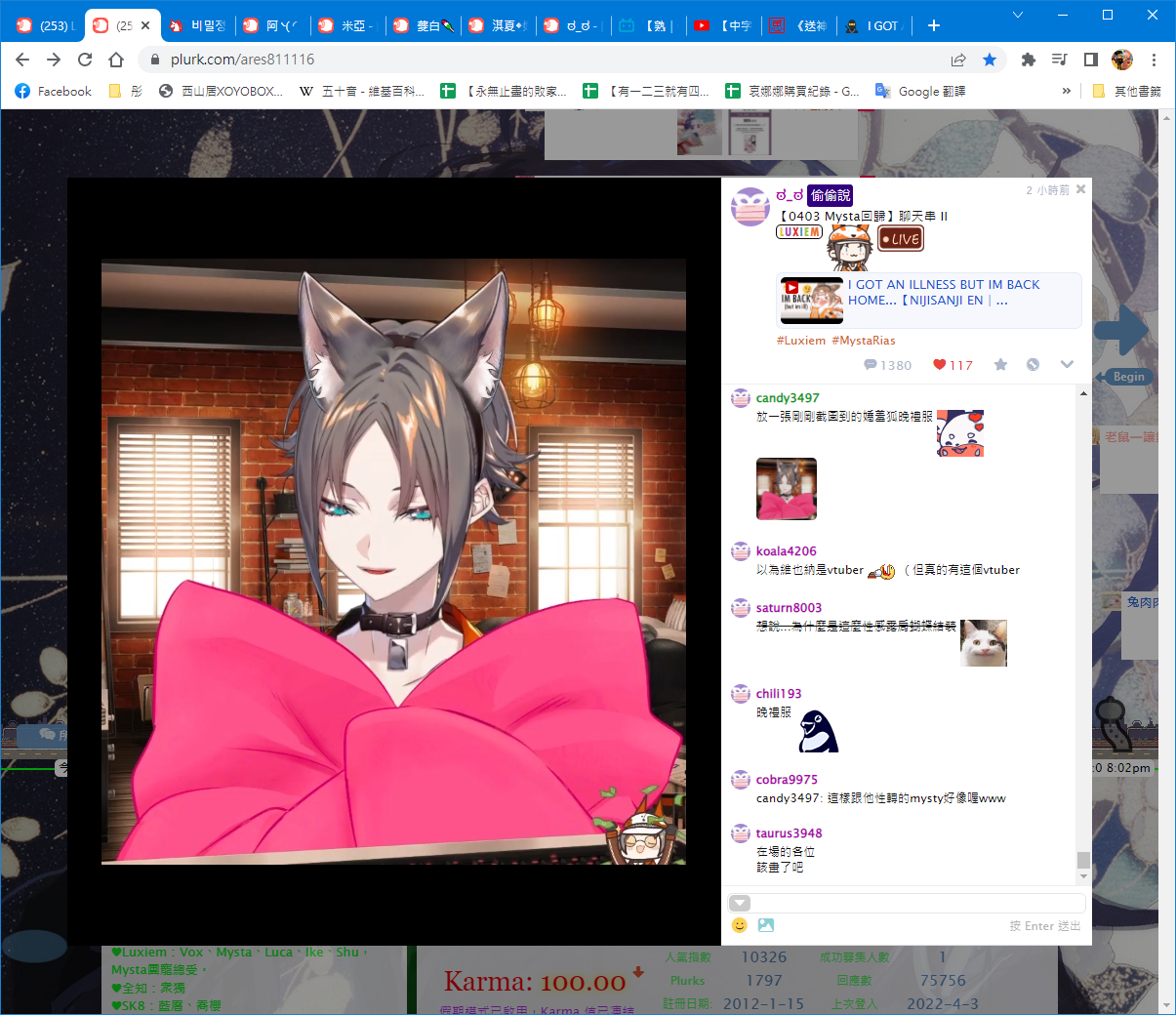
Task: Go back to the previous page
Action: click(x=22, y=60)
